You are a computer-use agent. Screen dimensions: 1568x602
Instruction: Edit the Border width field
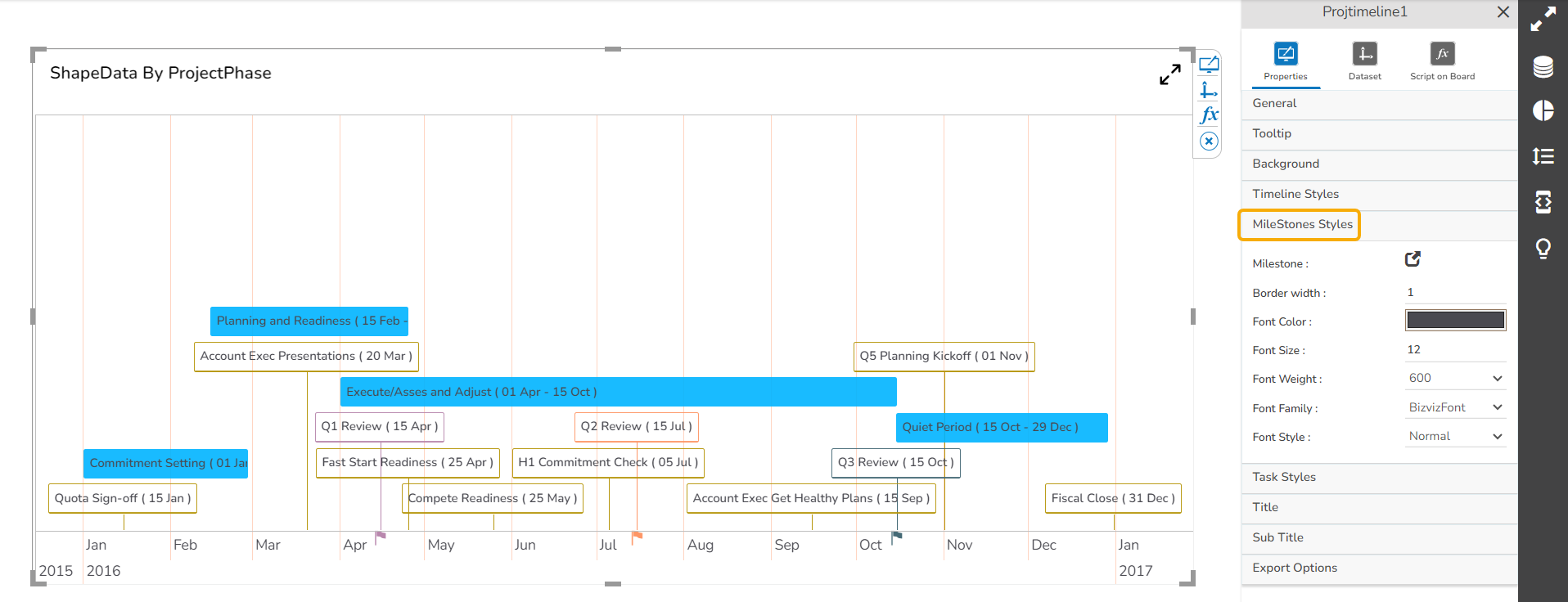click(1455, 292)
